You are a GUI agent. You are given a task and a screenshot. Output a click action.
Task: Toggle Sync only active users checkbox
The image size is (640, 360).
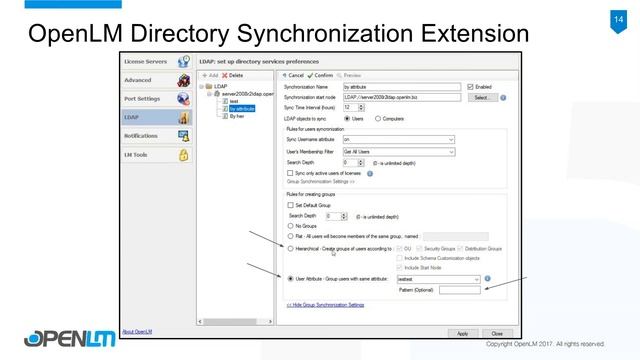[290, 173]
